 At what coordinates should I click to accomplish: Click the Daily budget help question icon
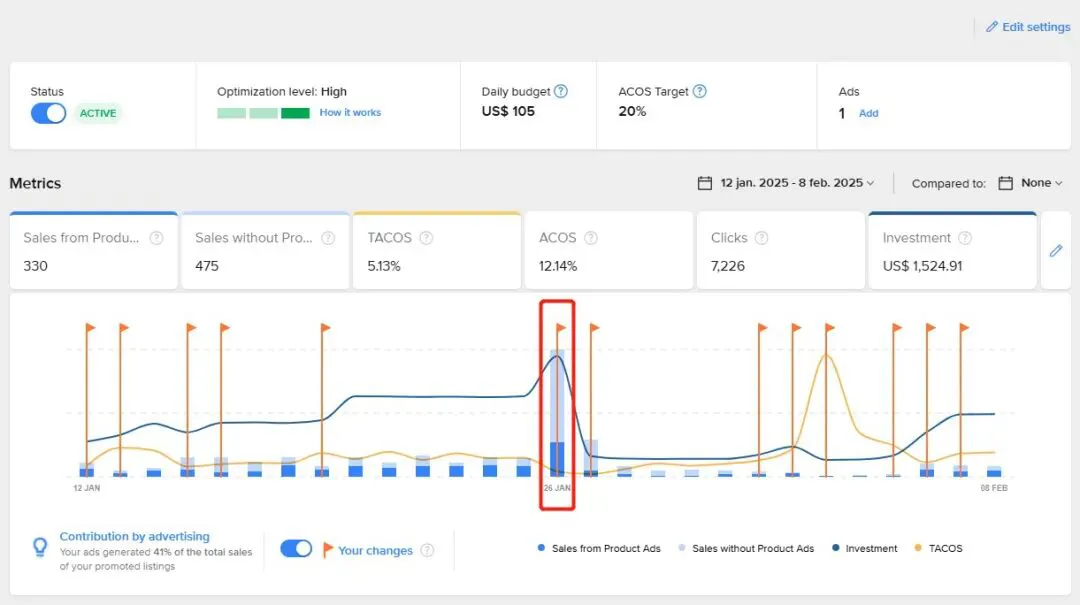tap(561, 91)
